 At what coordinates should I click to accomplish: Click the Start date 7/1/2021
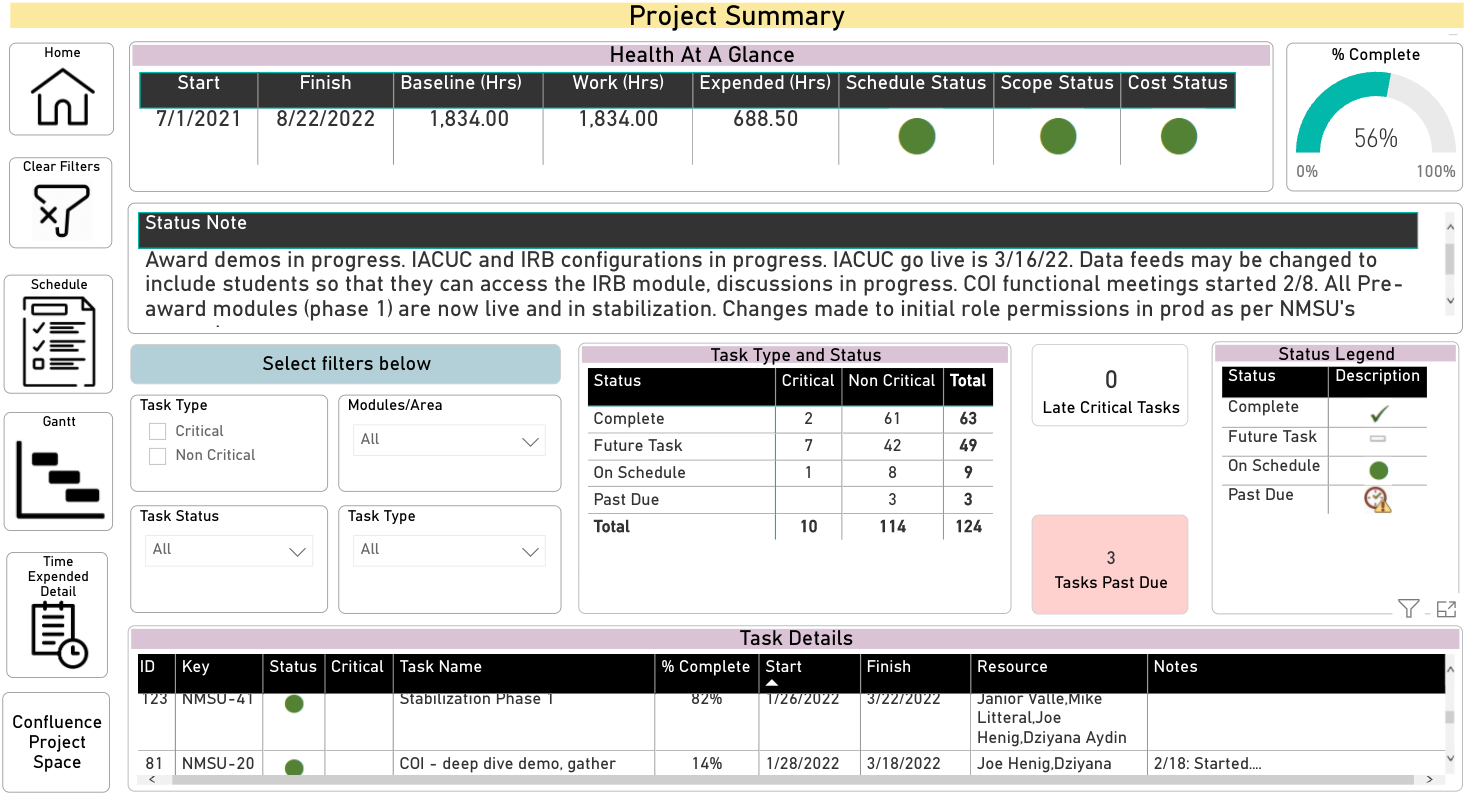coord(198,119)
